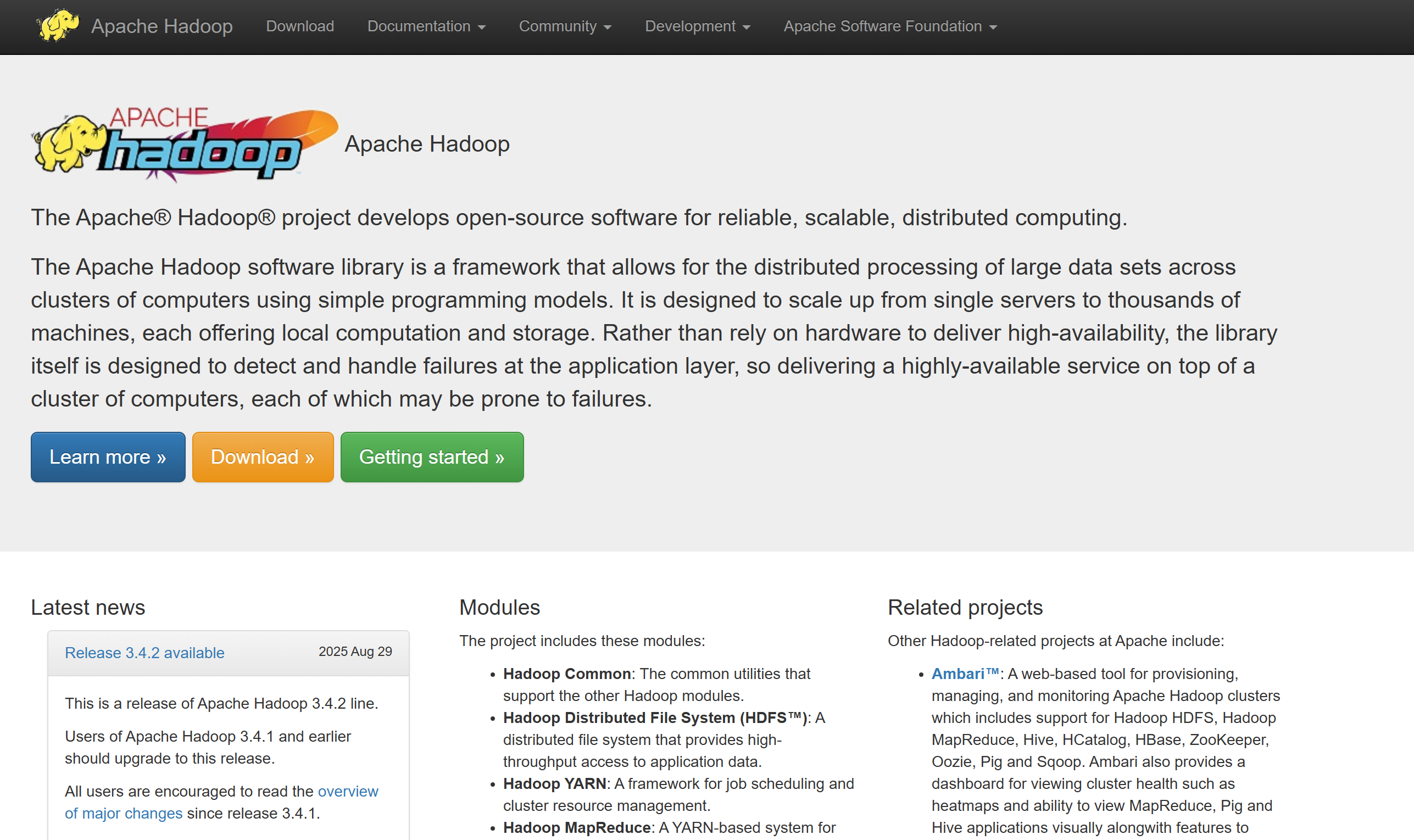Click the 2025 Aug 29 release date
Viewport: 1414px width, 840px height.
tap(354, 651)
